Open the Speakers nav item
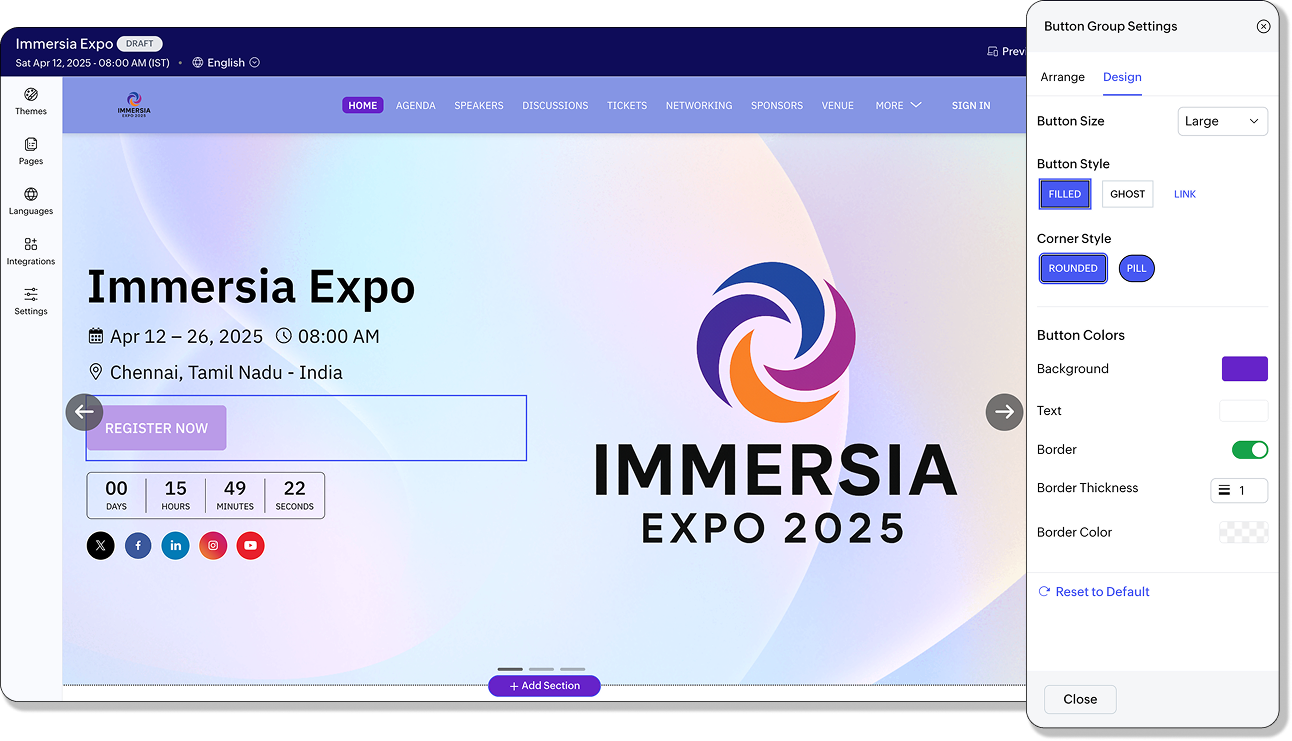1292x741 pixels. pos(479,105)
